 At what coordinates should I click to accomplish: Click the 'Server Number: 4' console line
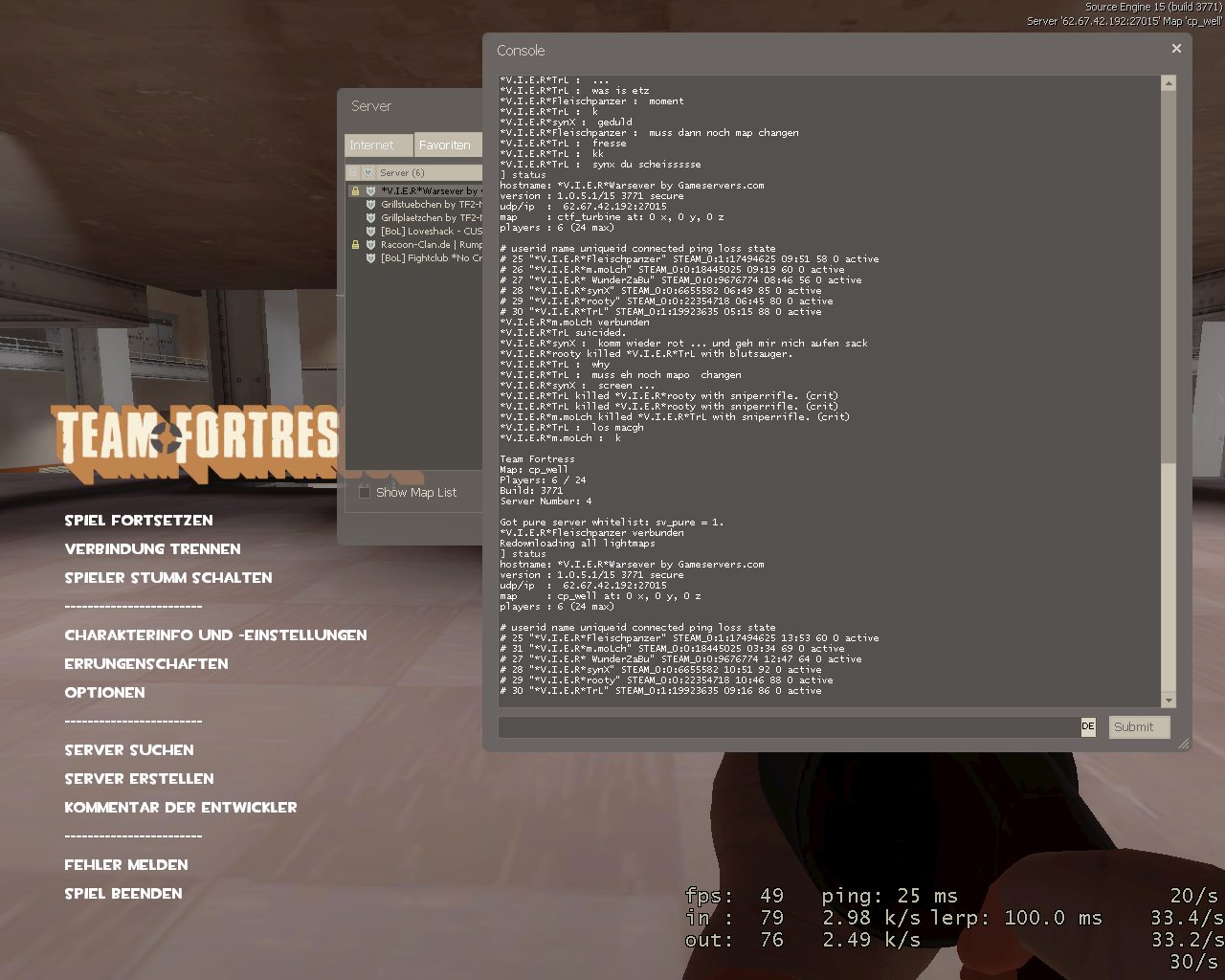click(x=546, y=501)
